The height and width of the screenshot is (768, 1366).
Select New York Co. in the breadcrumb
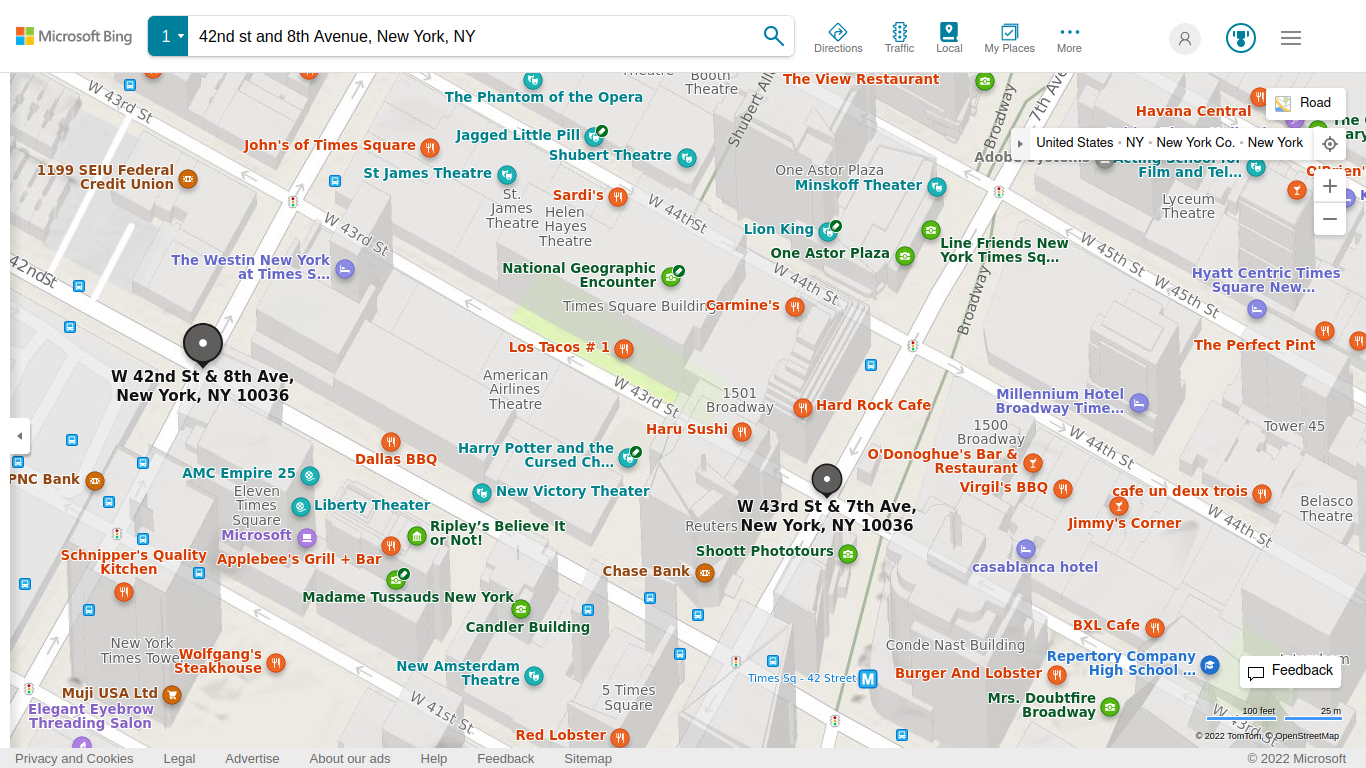click(x=1196, y=143)
